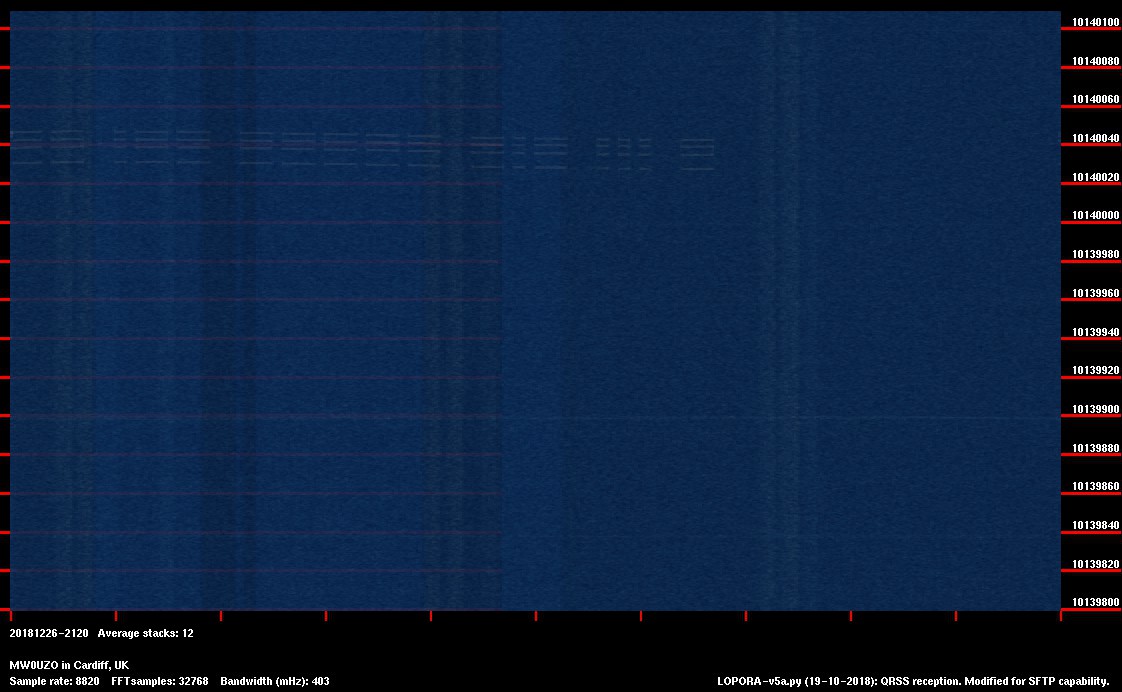This screenshot has width=1122, height=692.
Task: Click the LOPORA-v5a.py software caption
Action: (913, 681)
